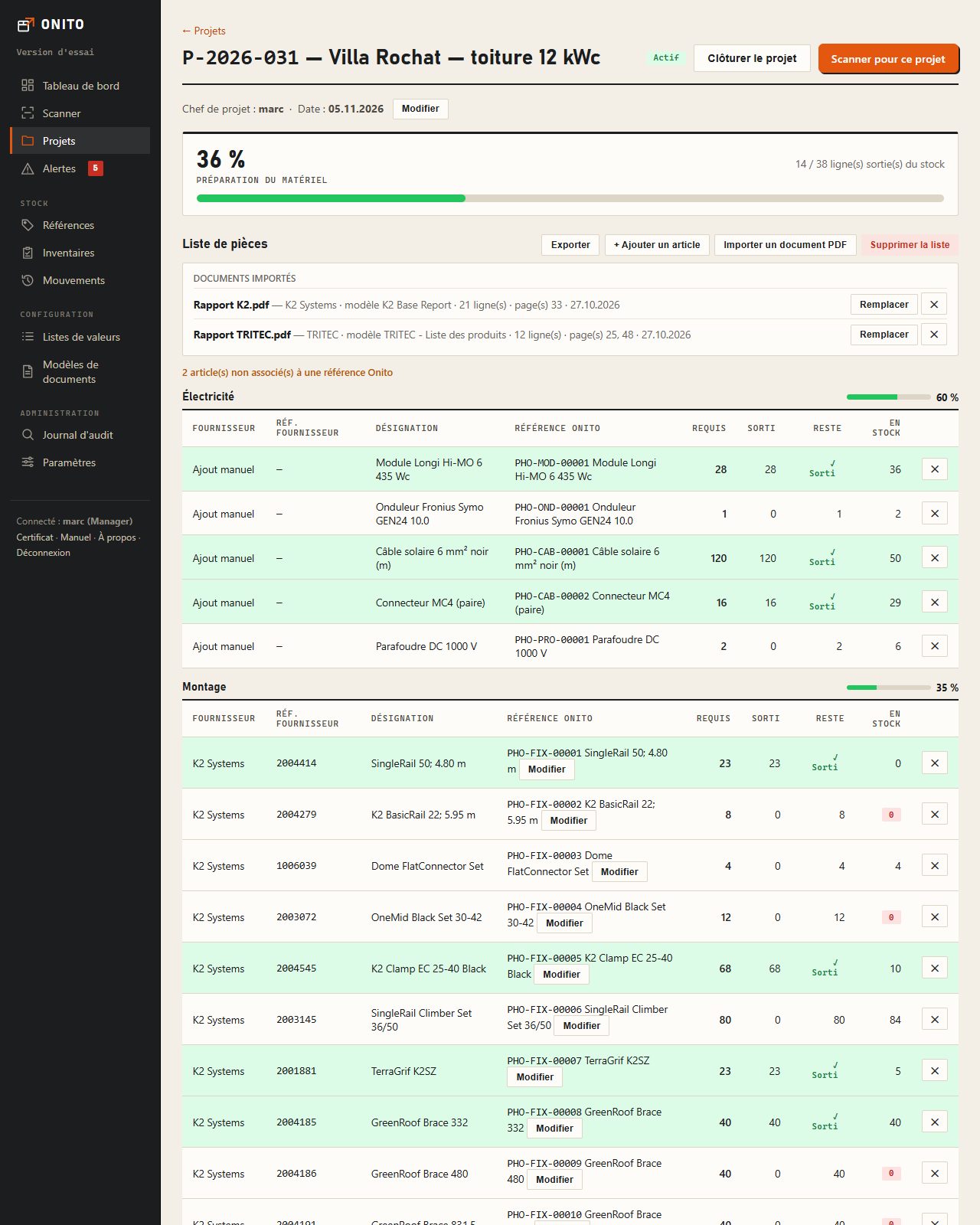The image size is (980, 1225).
Task: Click the Exporter button
Action: [x=570, y=245]
